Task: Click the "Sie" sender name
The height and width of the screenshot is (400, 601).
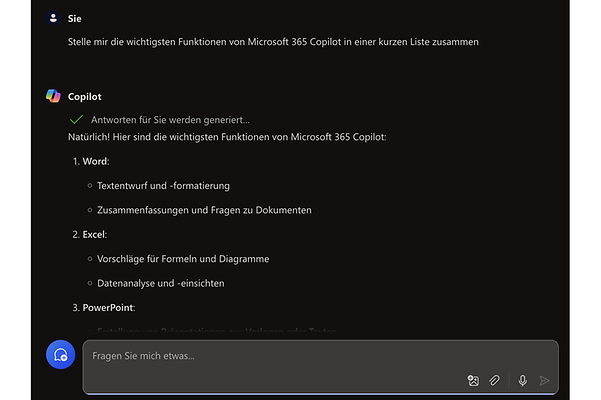Action: coord(74,18)
